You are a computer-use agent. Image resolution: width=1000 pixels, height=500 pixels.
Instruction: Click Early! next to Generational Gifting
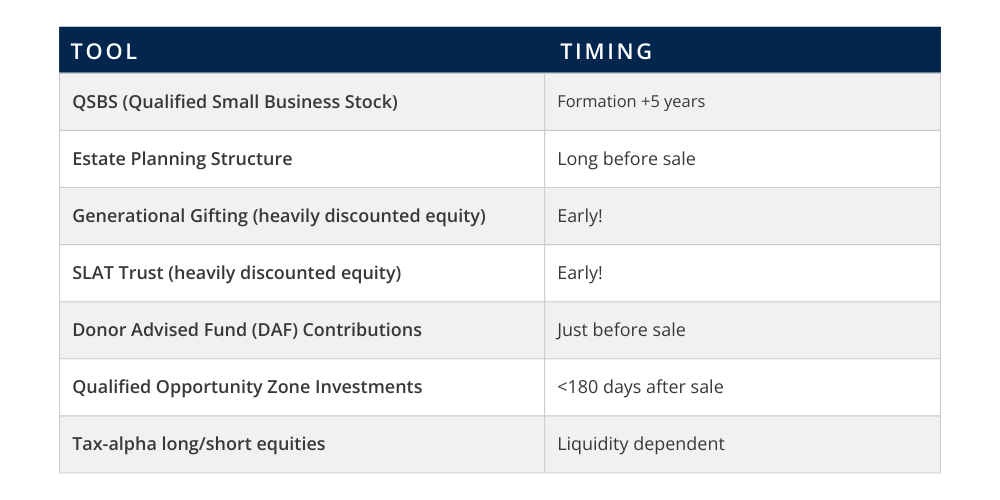(580, 216)
